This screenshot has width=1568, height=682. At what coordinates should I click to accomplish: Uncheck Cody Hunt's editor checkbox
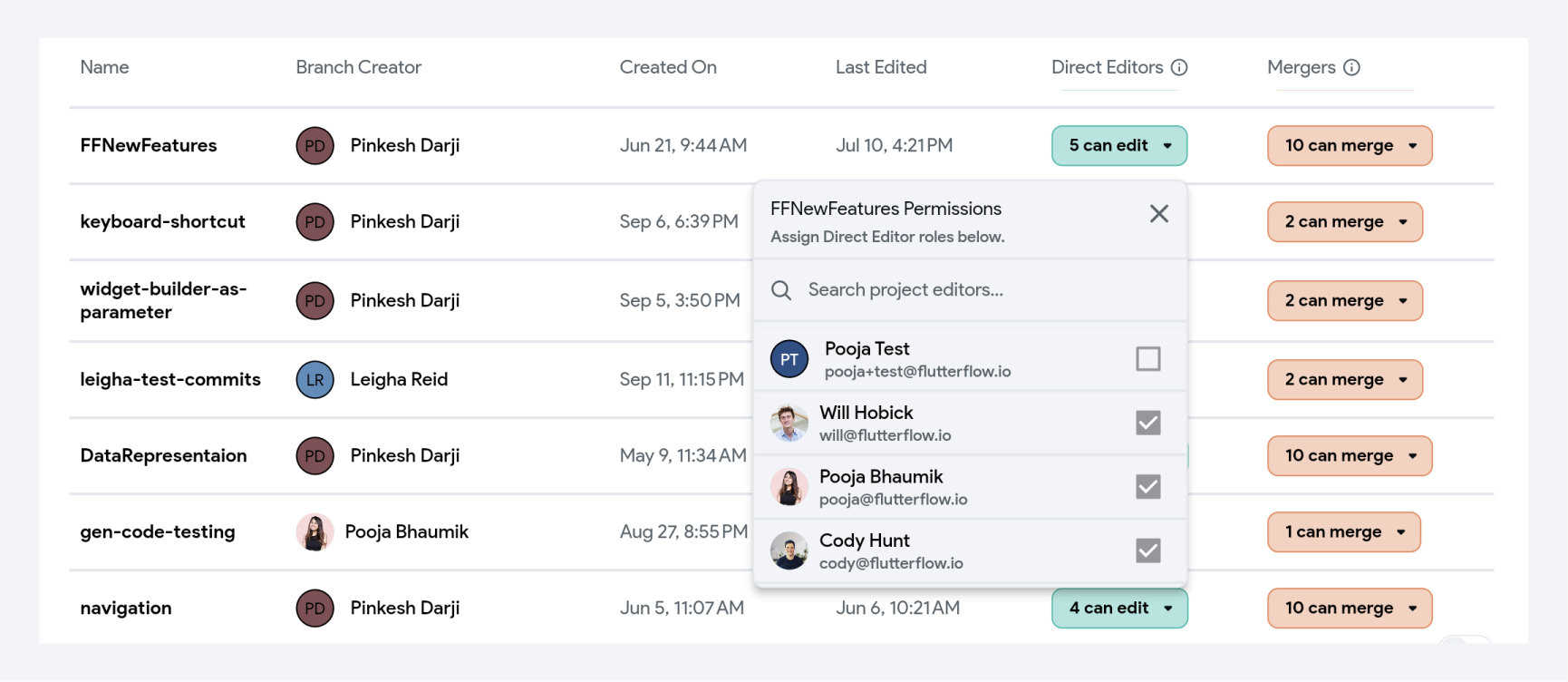click(x=1148, y=550)
